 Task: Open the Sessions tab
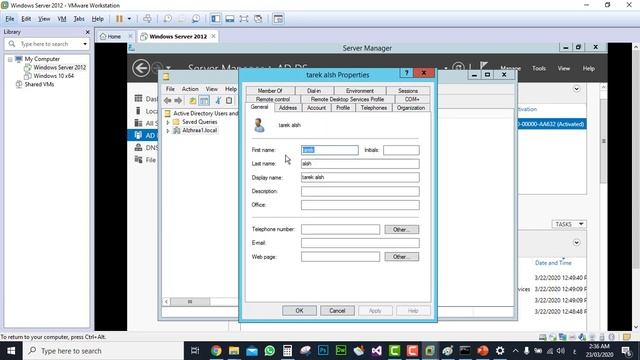[x=408, y=91]
